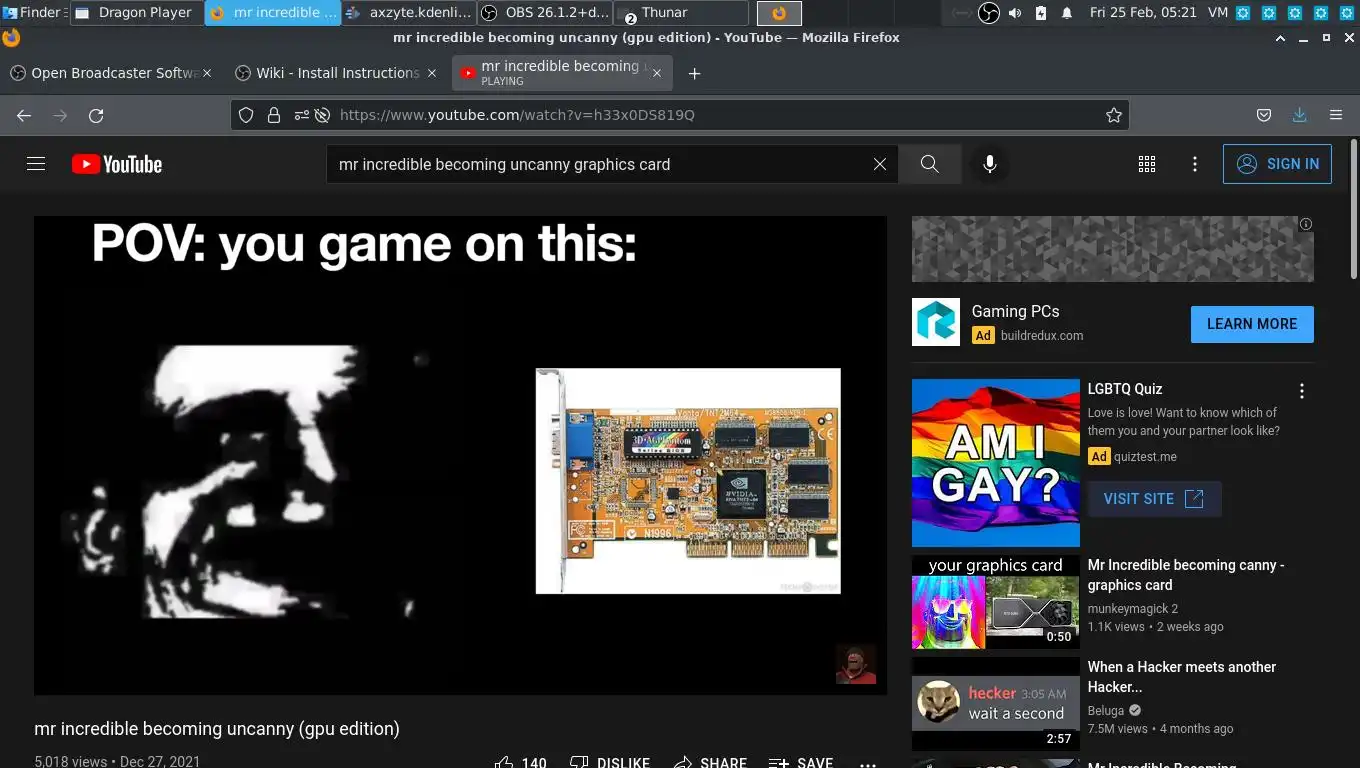This screenshot has width=1360, height=768.
Task: Switch to Thunar taskbar window
Action: click(x=680, y=13)
